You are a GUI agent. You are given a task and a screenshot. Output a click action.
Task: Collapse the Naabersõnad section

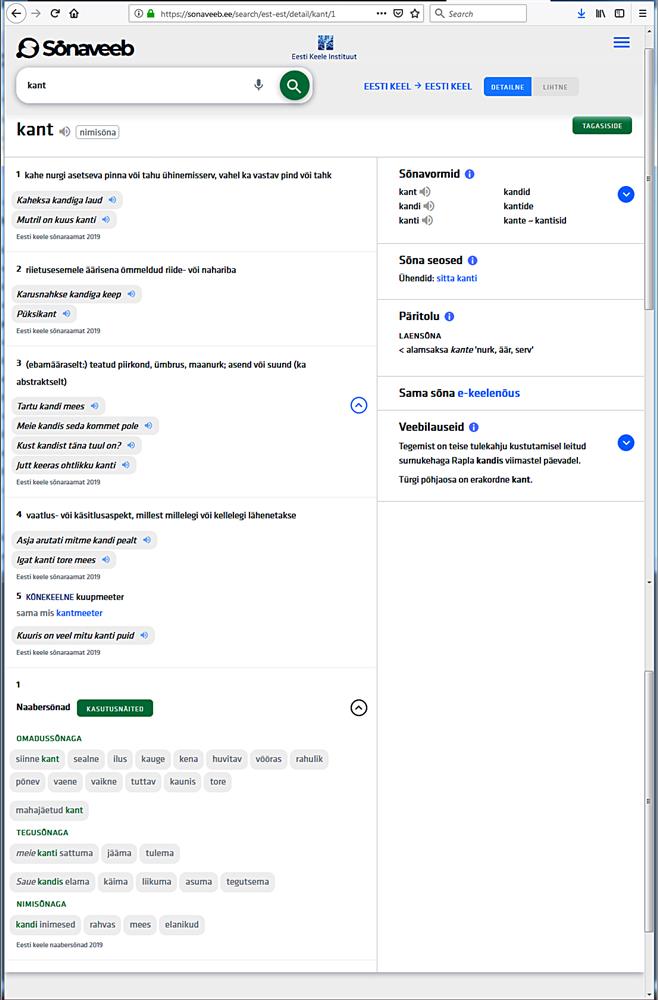point(358,707)
